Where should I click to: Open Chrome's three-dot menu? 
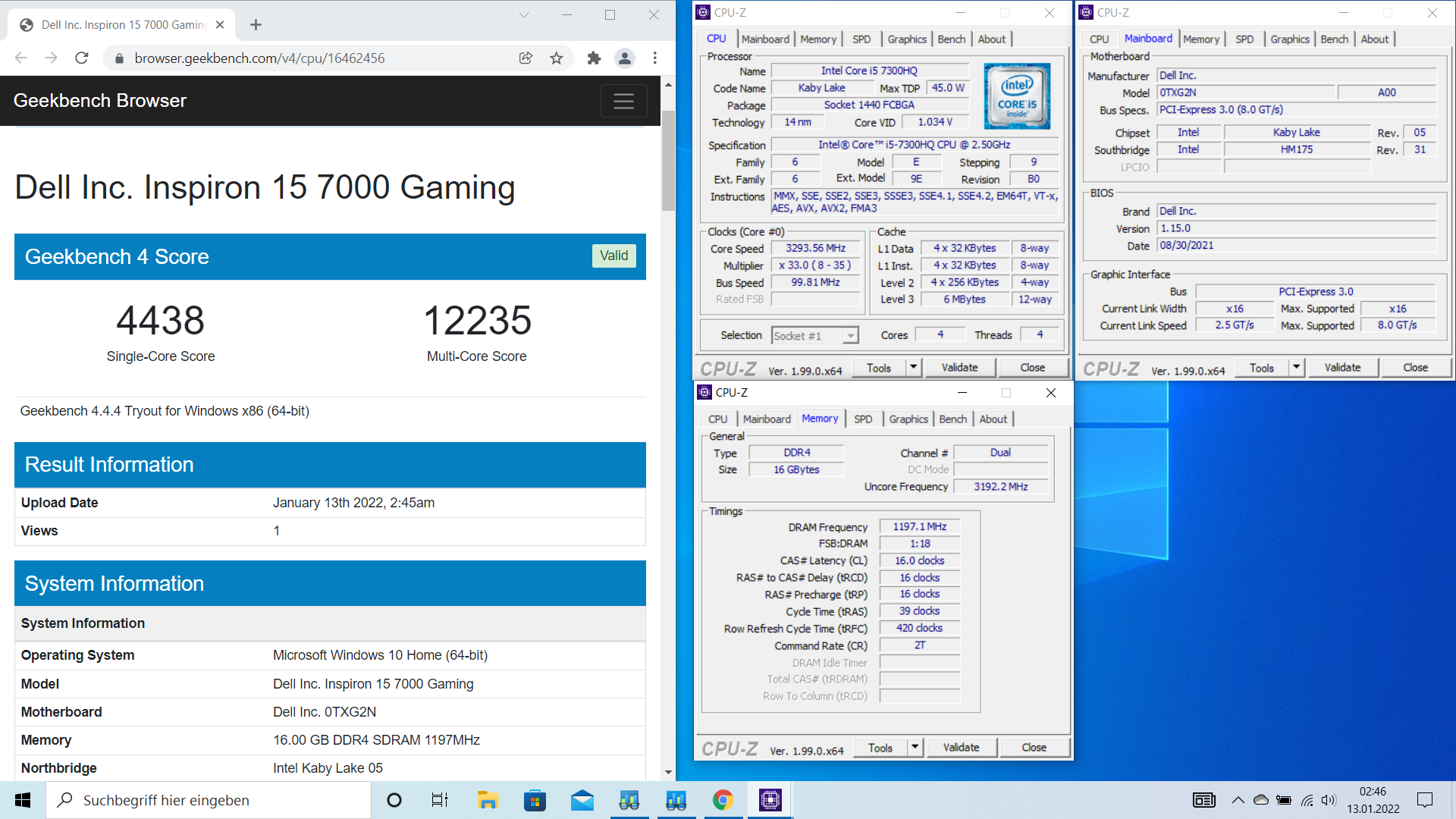tap(655, 58)
